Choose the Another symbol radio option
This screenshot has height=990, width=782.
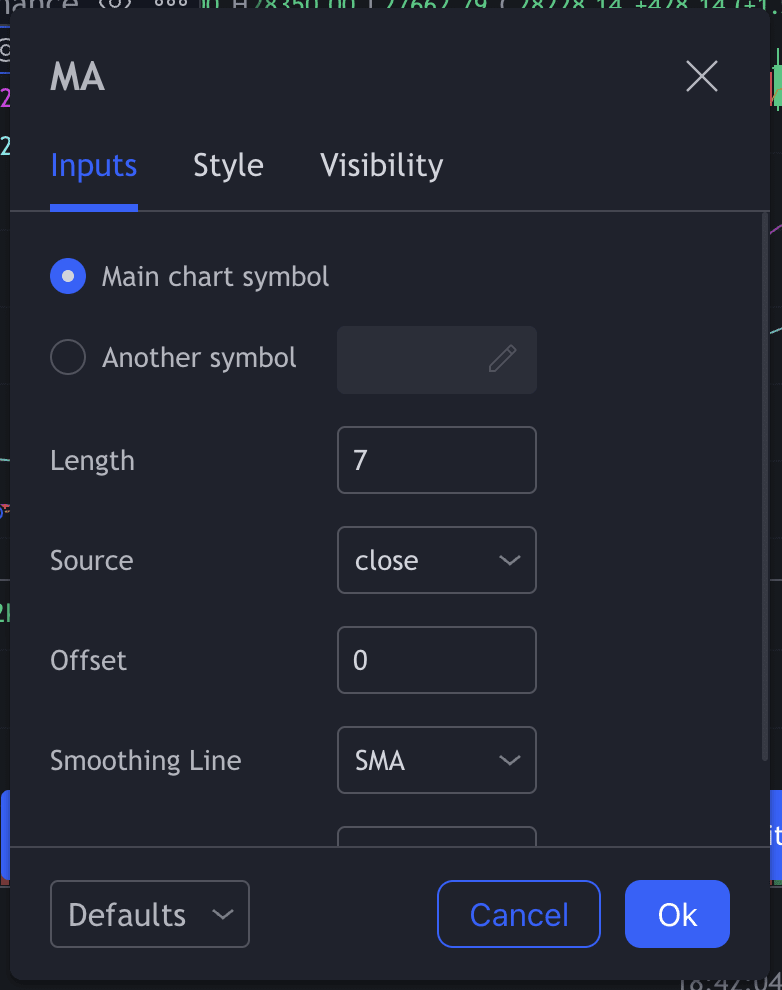click(x=68, y=357)
